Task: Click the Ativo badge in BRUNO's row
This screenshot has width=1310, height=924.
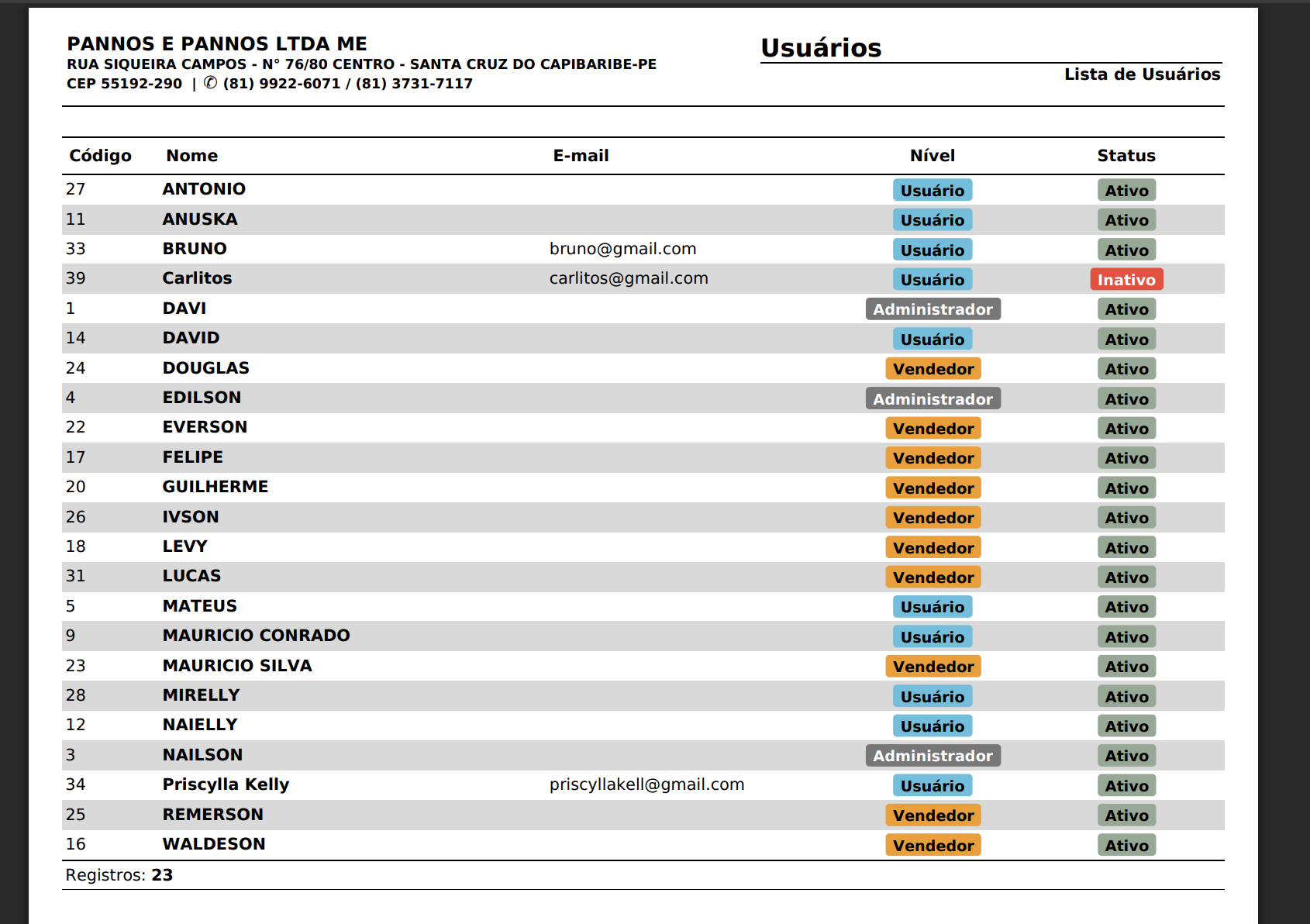Action: (1126, 250)
